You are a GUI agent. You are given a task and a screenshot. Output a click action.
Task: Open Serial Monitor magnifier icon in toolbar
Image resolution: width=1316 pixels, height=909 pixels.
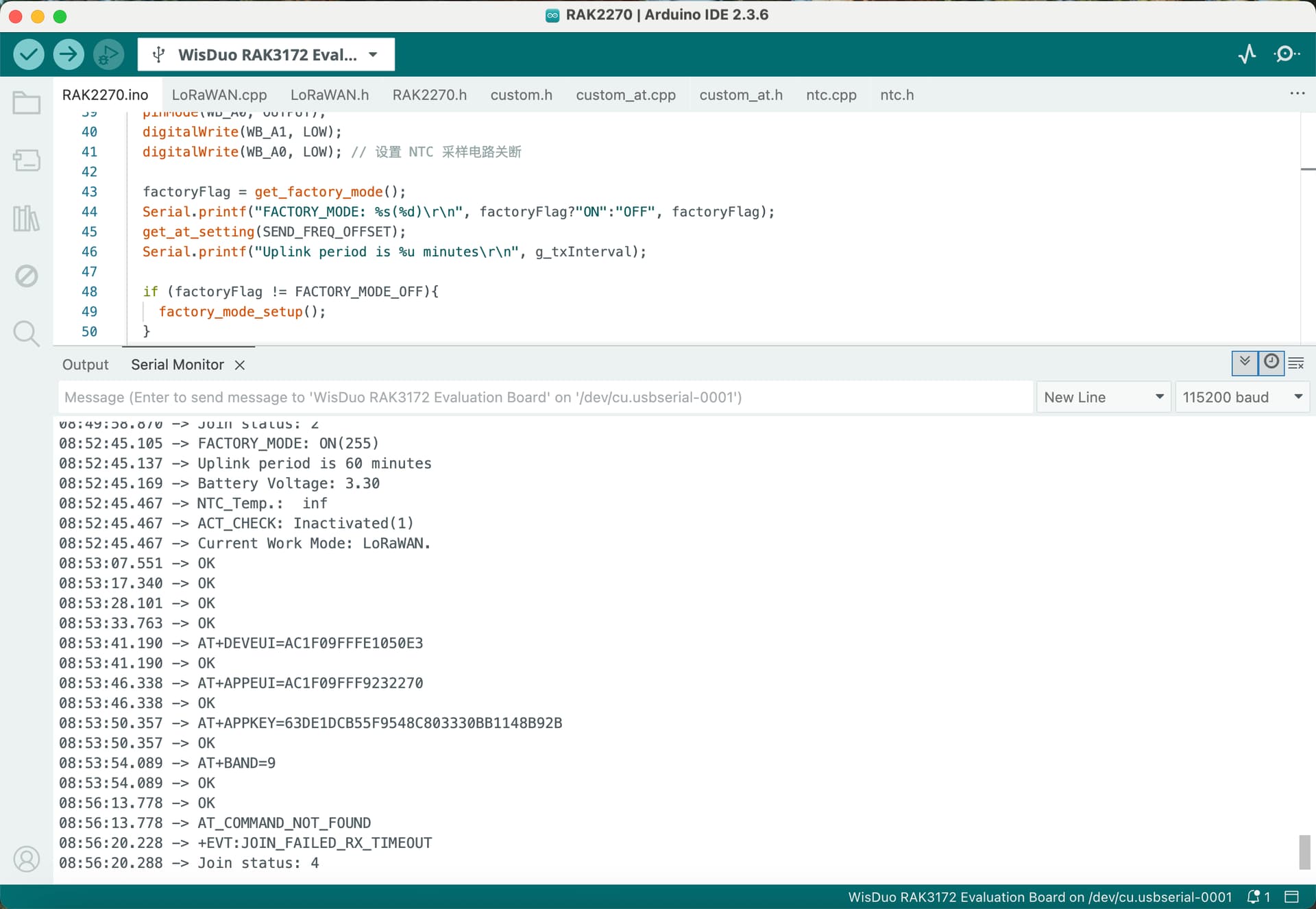click(1286, 54)
